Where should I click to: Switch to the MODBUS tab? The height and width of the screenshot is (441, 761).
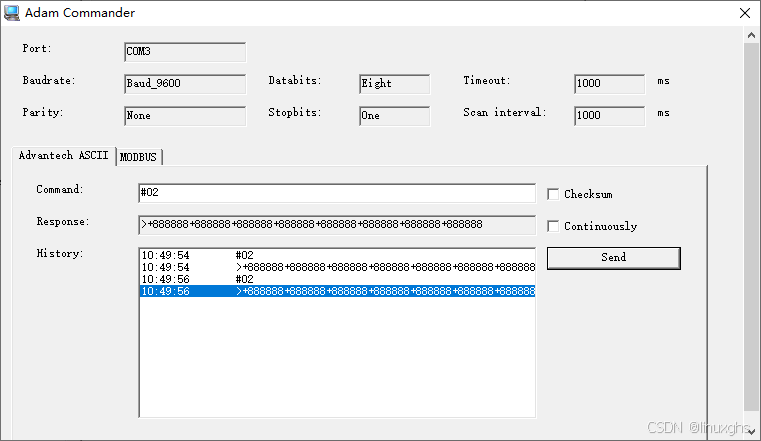point(138,157)
